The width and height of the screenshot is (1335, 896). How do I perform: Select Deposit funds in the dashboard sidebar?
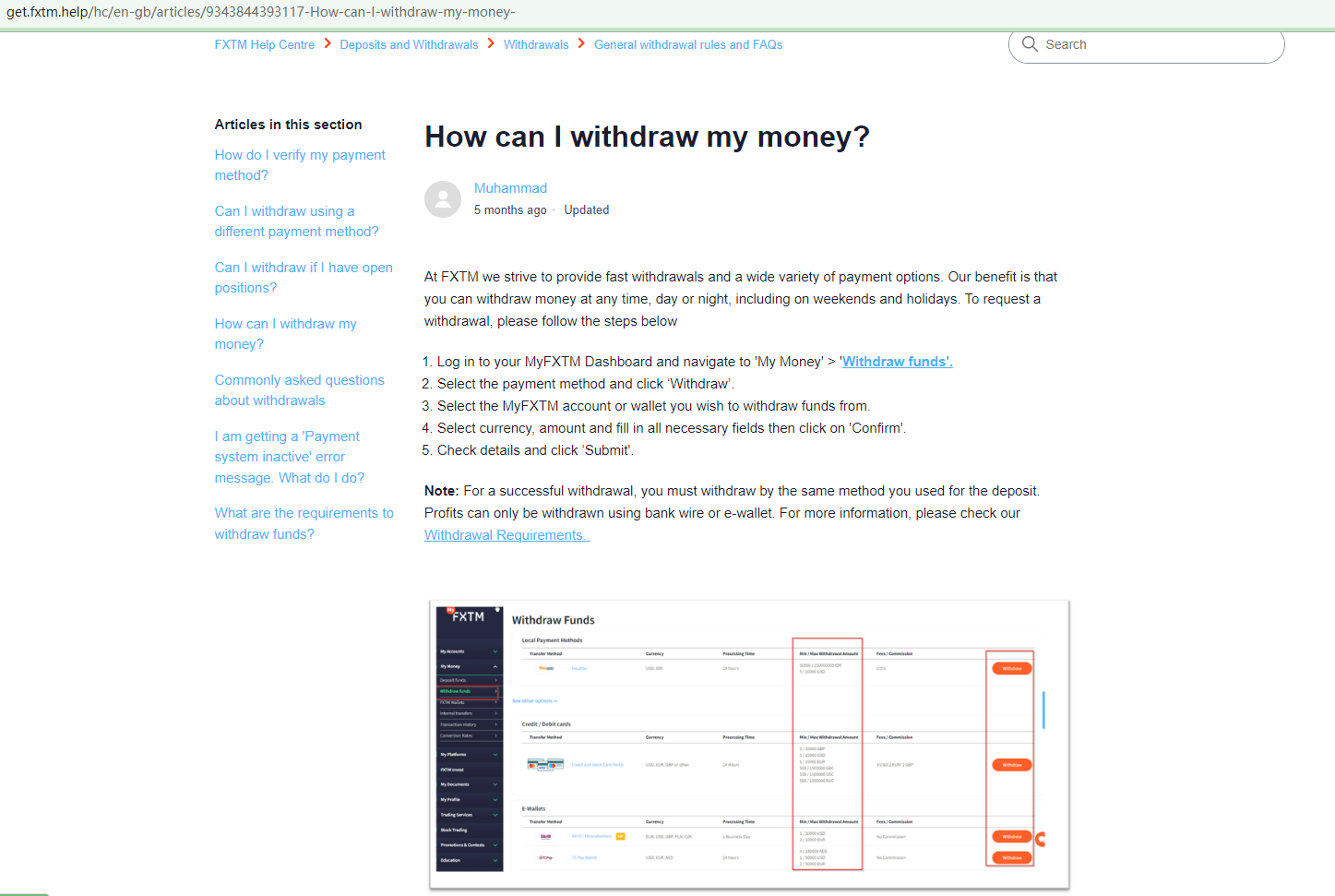[x=452, y=679]
